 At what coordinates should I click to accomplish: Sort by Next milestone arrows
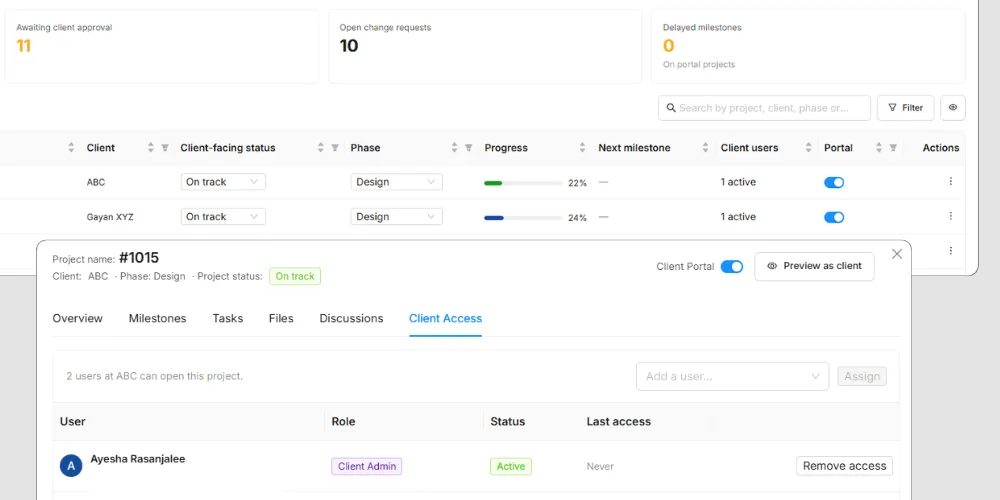705,147
